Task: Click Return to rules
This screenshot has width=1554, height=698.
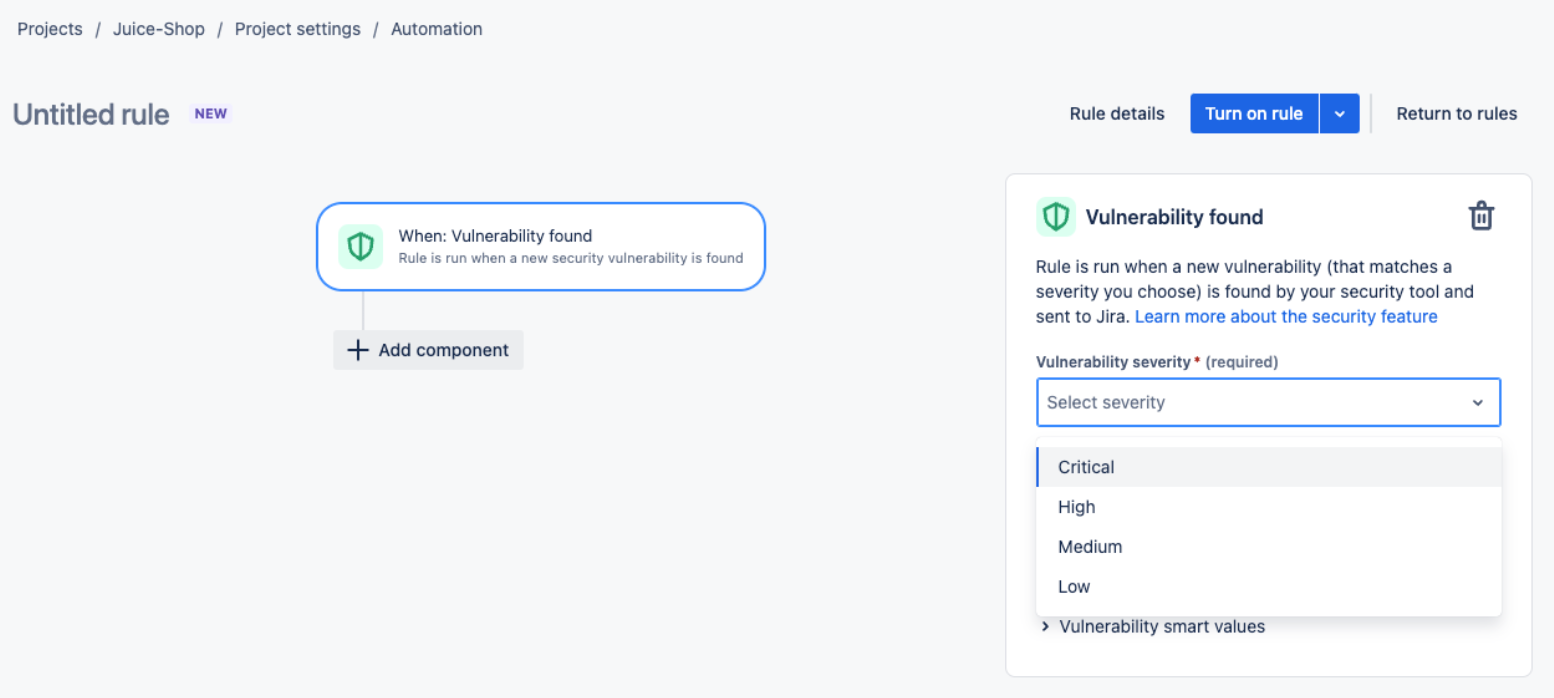Action: (x=1456, y=114)
